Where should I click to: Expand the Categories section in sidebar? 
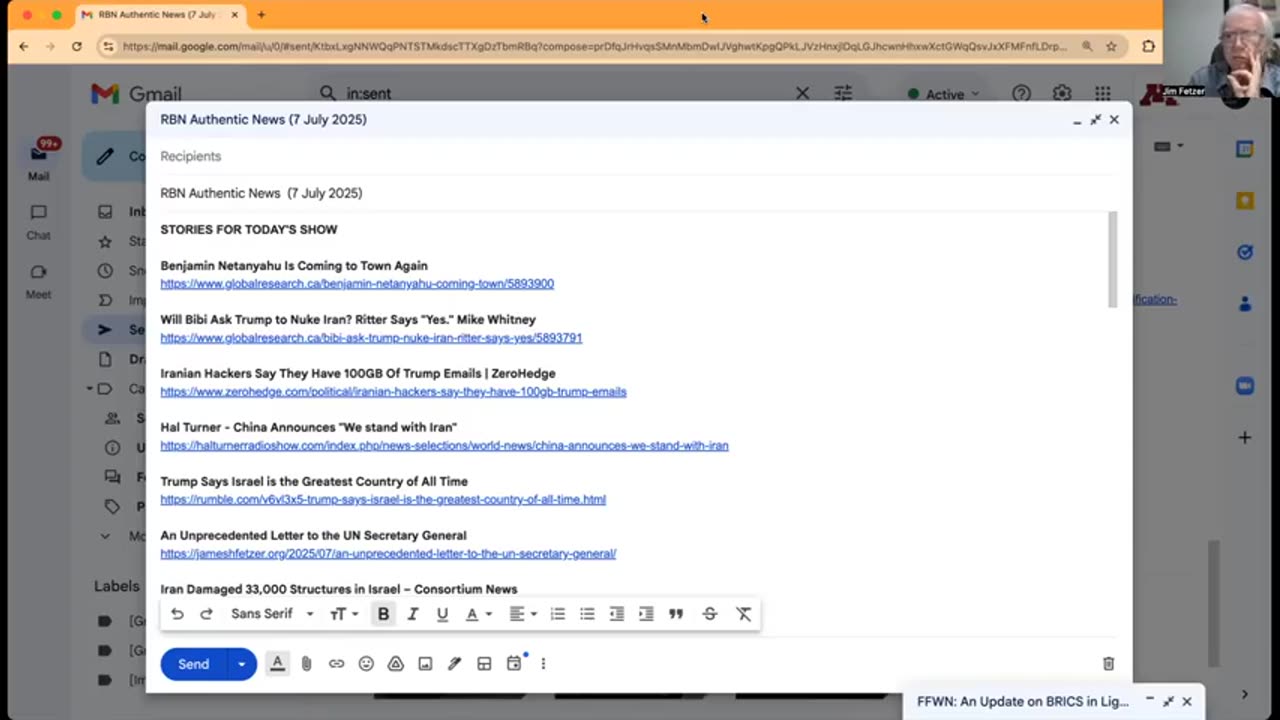click(x=90, y=388)
